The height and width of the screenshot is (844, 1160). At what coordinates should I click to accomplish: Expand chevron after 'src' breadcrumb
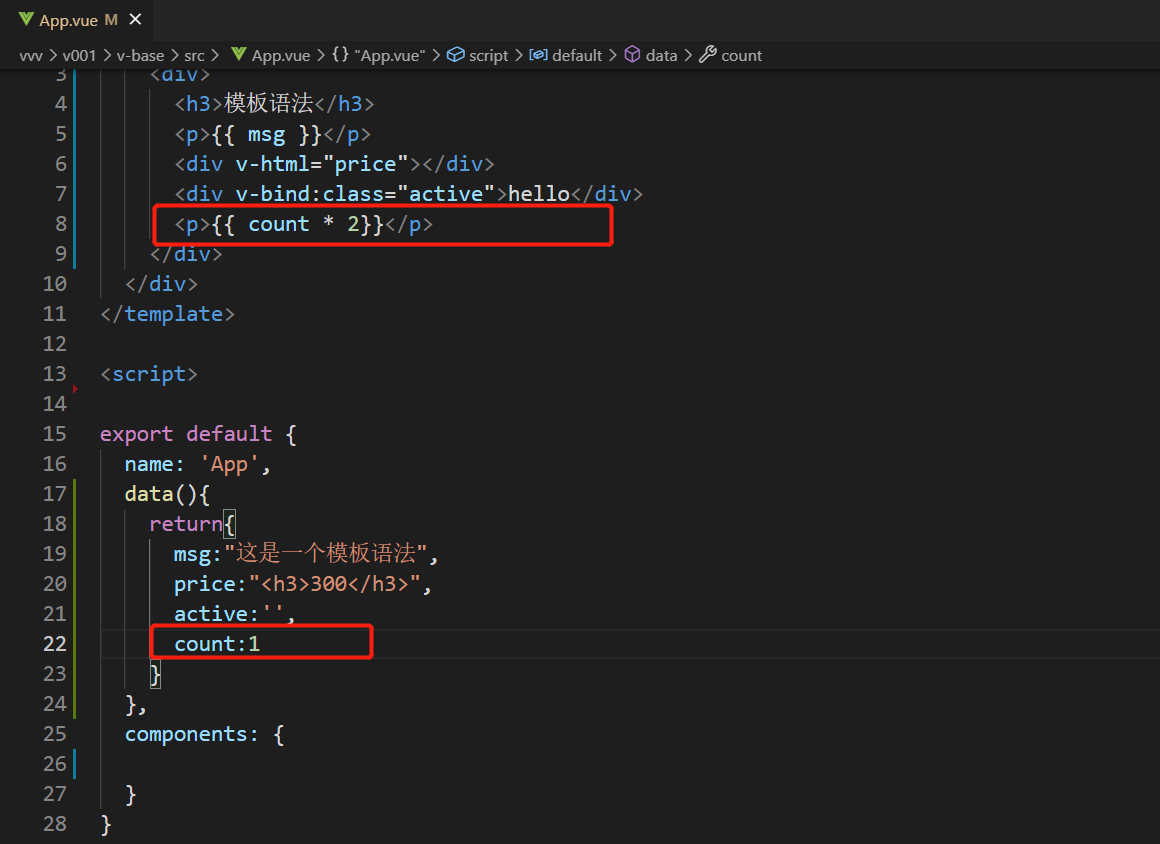pos(215,55)
